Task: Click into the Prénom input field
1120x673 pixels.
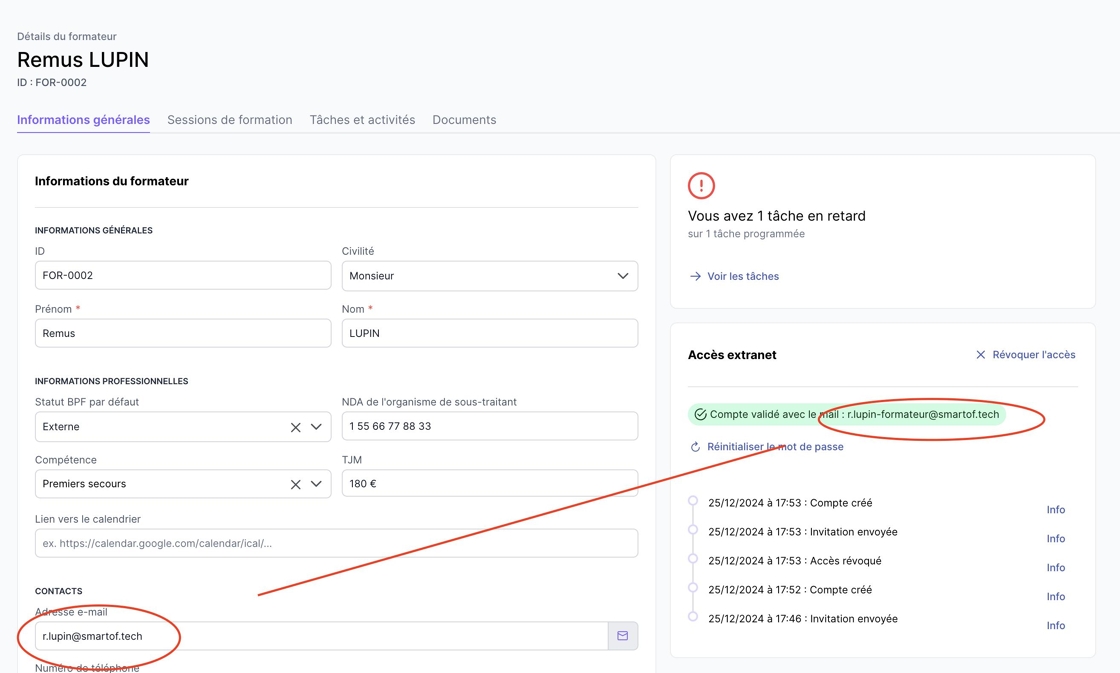Action: click(183, 333)
